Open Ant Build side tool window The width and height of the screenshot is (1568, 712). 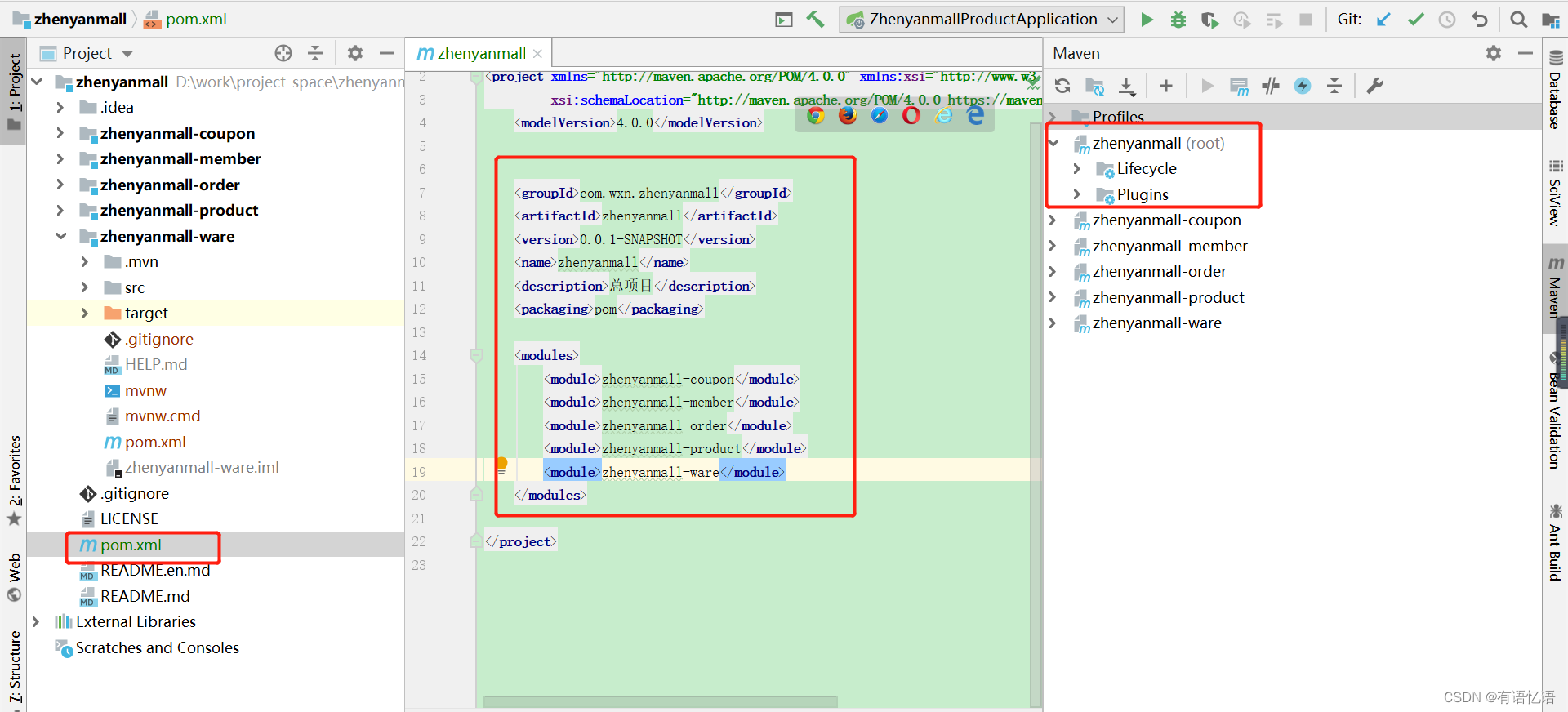coord(1555,543)
